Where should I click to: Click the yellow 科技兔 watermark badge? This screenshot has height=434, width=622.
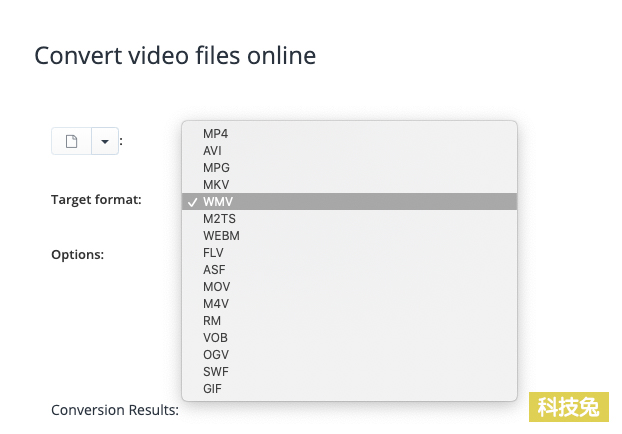[x=568, y=407]
